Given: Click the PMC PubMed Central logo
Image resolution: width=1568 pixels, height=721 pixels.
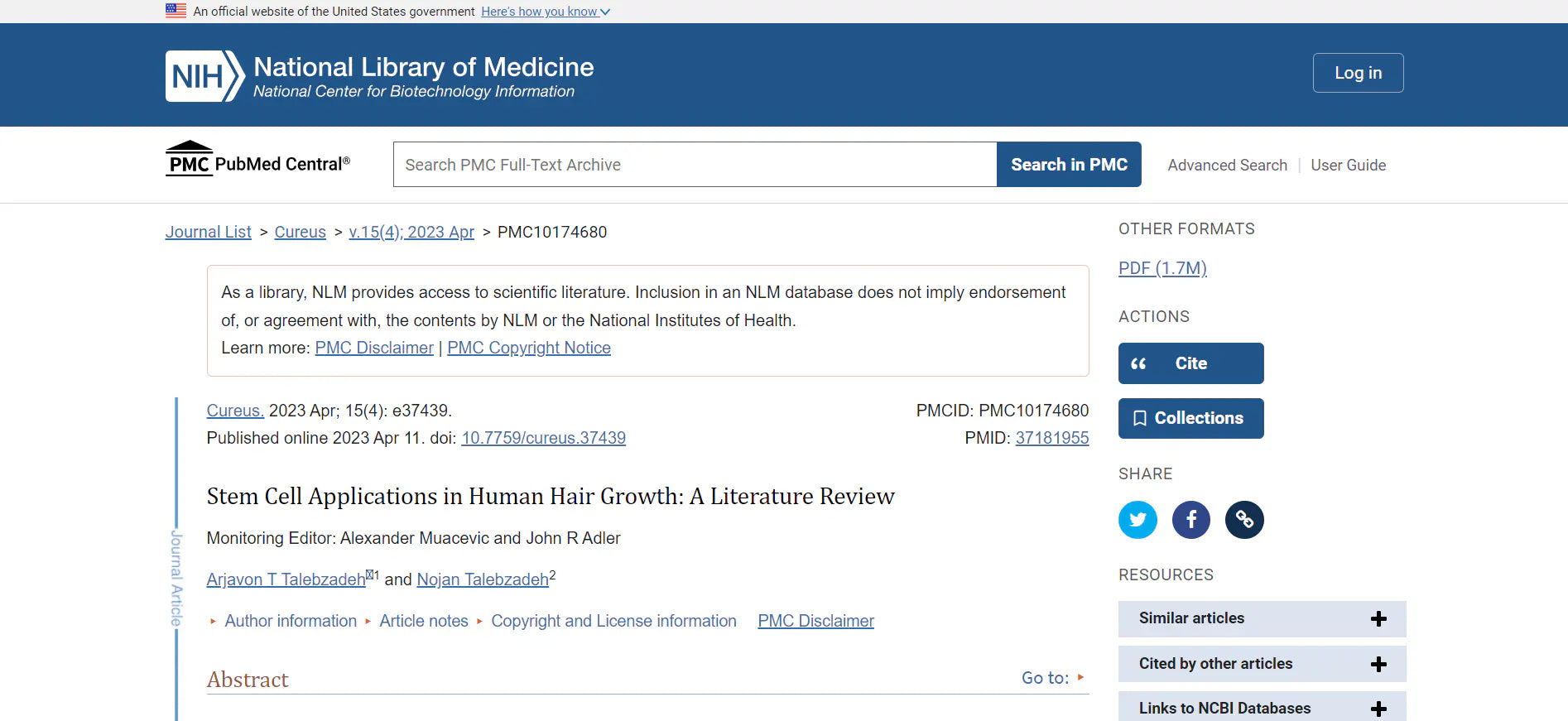Looking at the screenshot, I should point(257,161).
